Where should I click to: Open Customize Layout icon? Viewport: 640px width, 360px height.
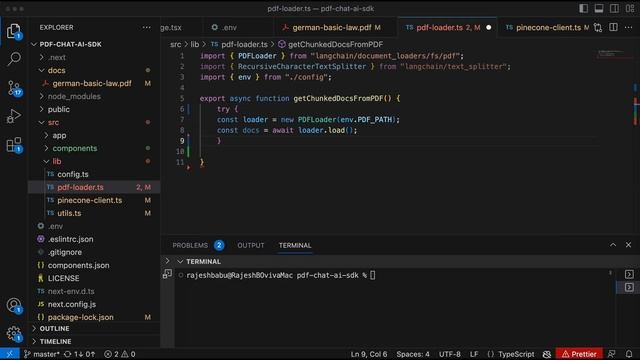tap(630, 9)
